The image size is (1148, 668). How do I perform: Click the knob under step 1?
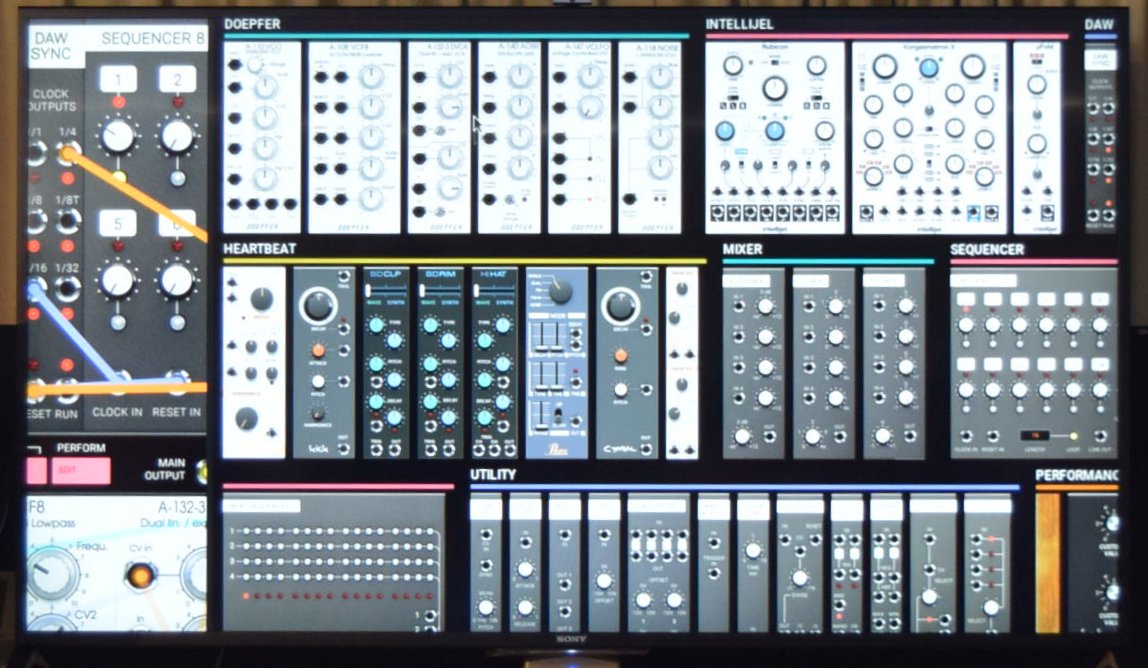click(118, 136)
